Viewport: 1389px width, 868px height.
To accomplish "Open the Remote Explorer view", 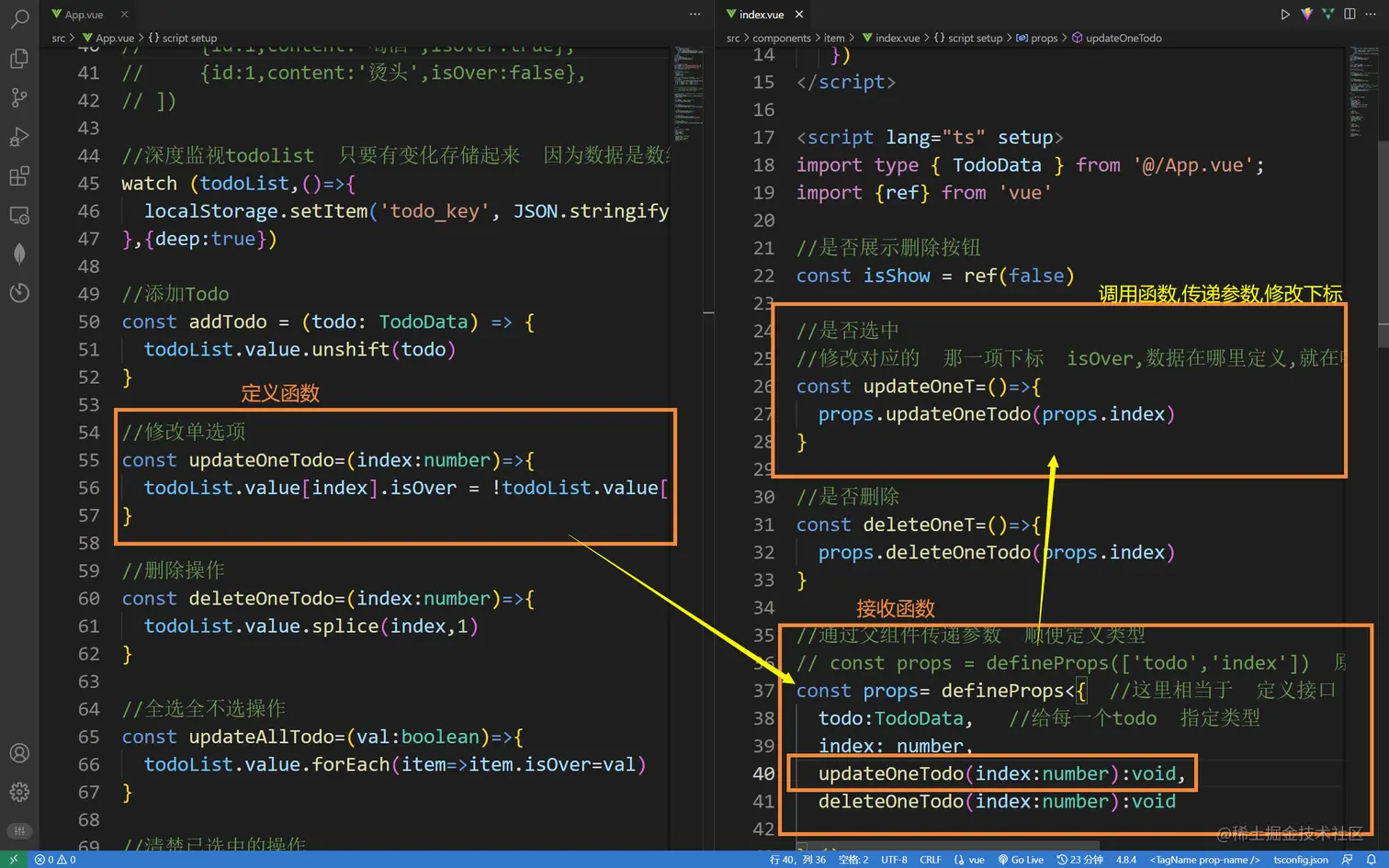I will click(x=19, y=216).
